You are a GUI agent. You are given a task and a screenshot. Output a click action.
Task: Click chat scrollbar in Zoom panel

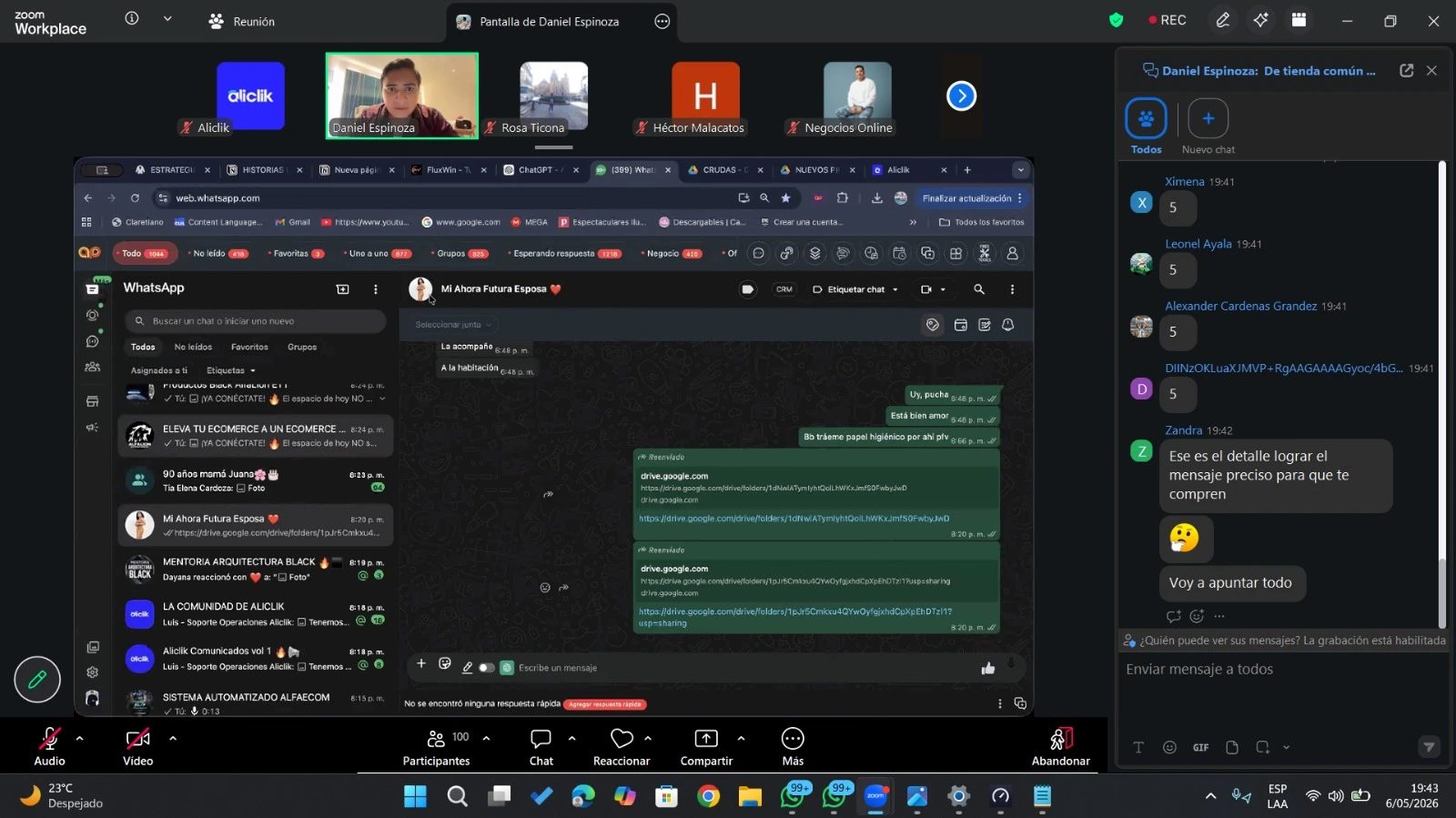tap(1441, 591)
